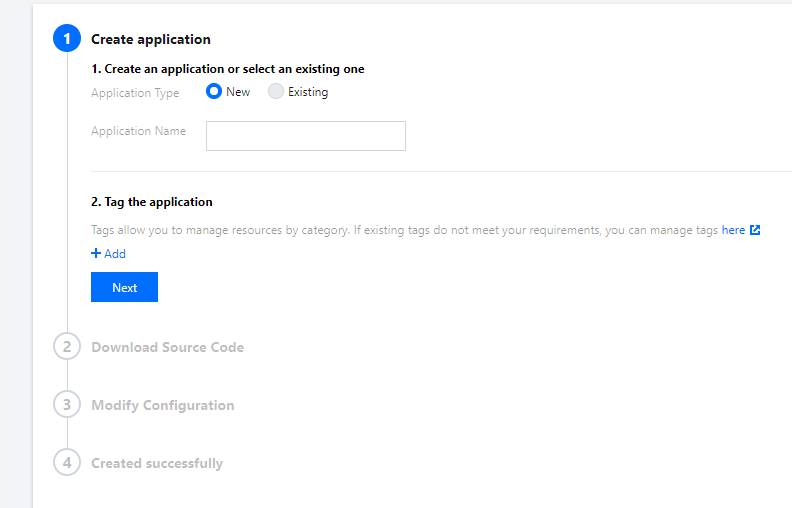Click the Create application step title

tap(151, 39)
